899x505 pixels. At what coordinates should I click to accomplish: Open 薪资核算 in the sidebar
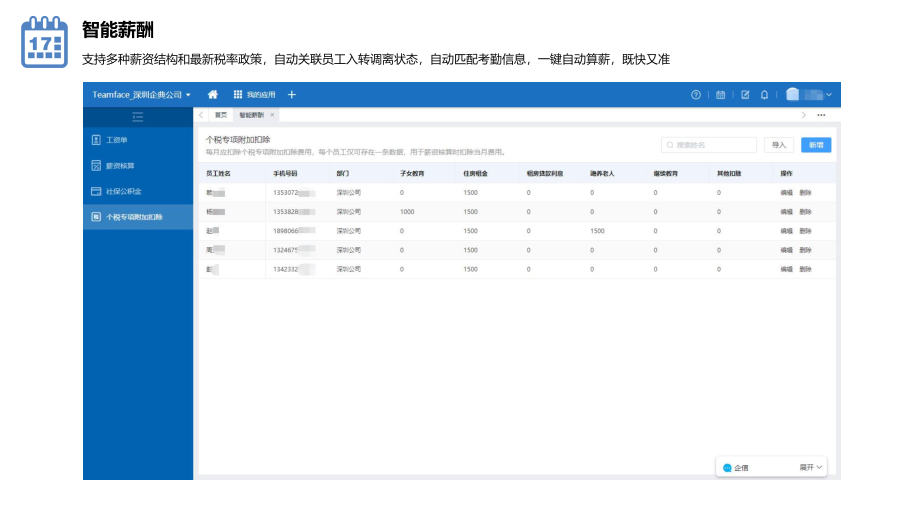click(138, 166)
